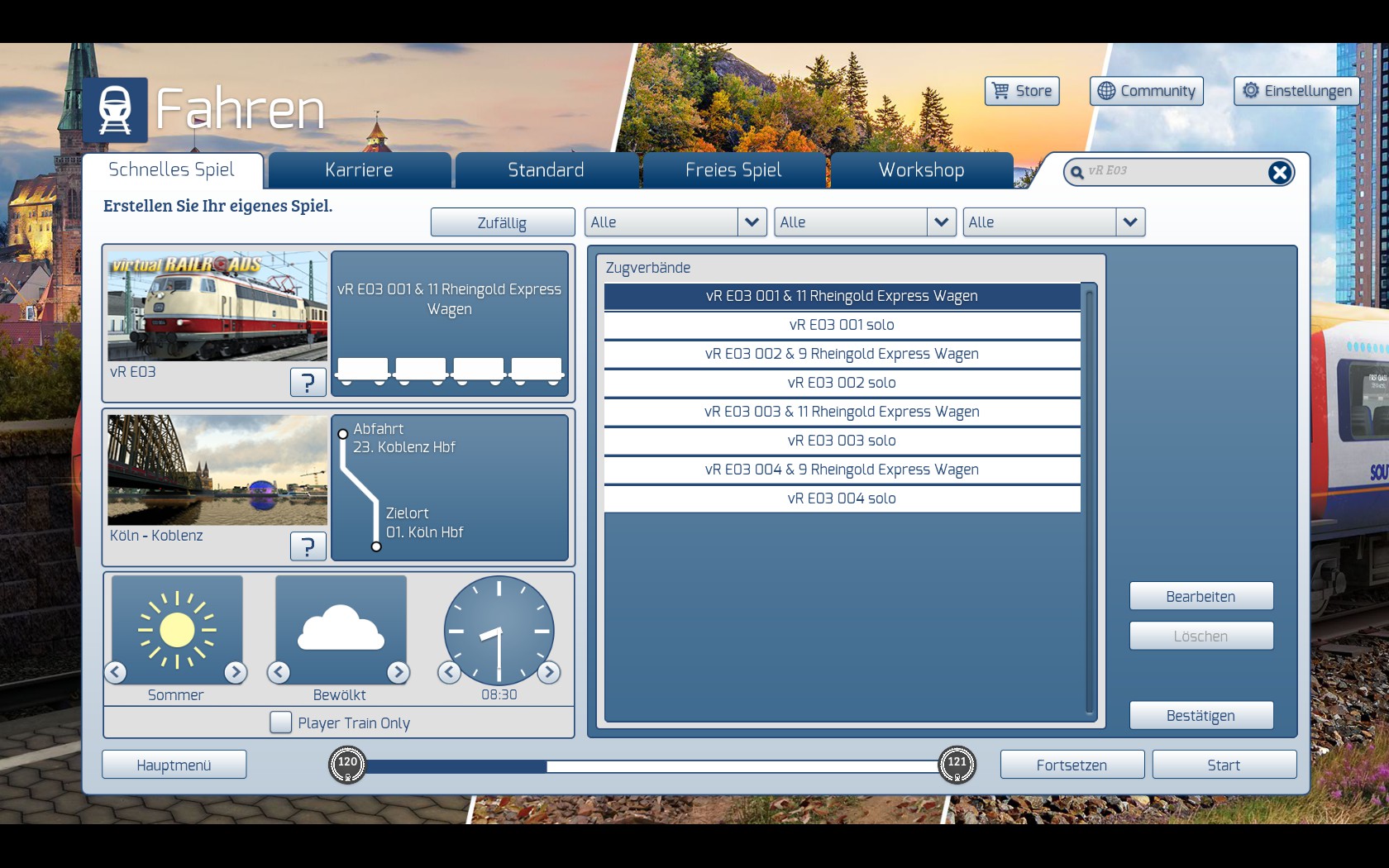Click the Fortsetzen button
The image size is (1389, 868).
1072,765
